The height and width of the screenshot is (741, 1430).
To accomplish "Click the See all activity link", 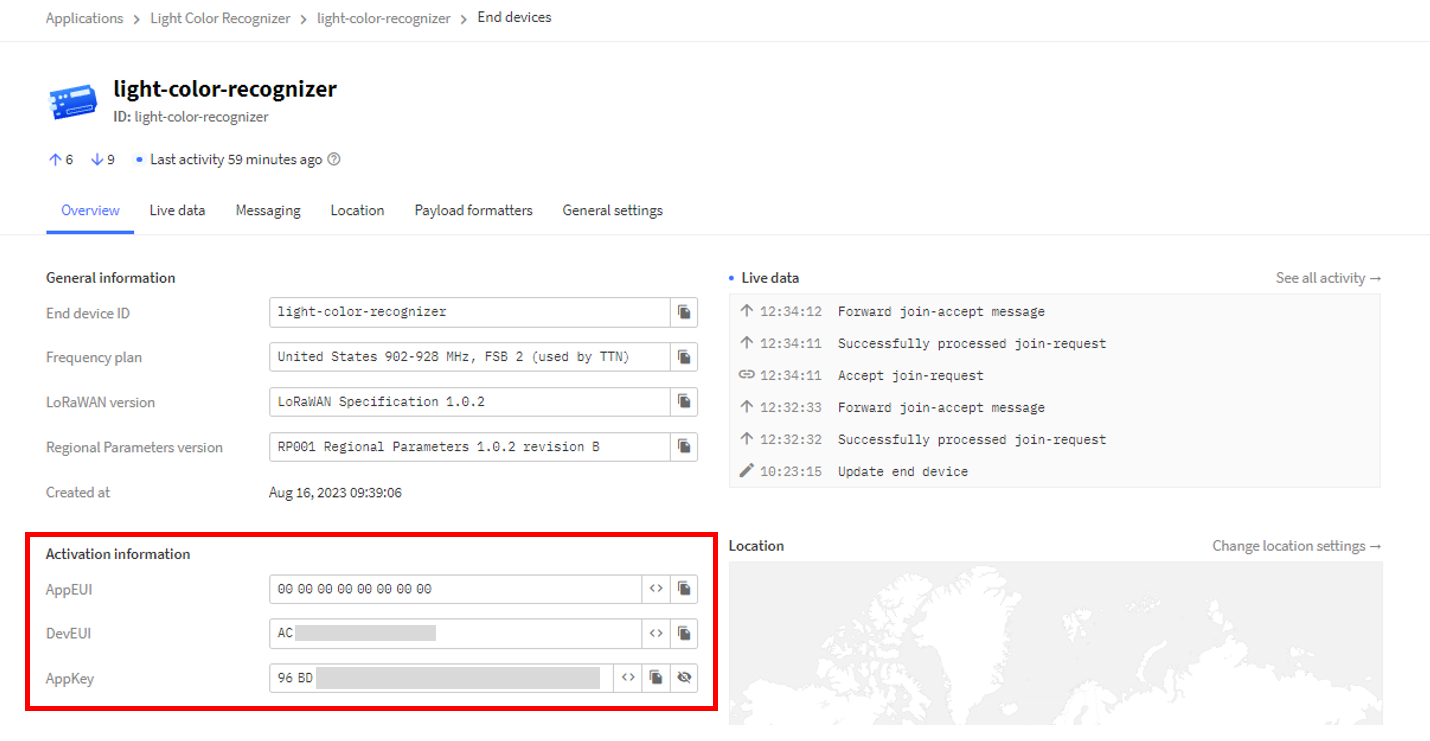I will click(1328, 278).
